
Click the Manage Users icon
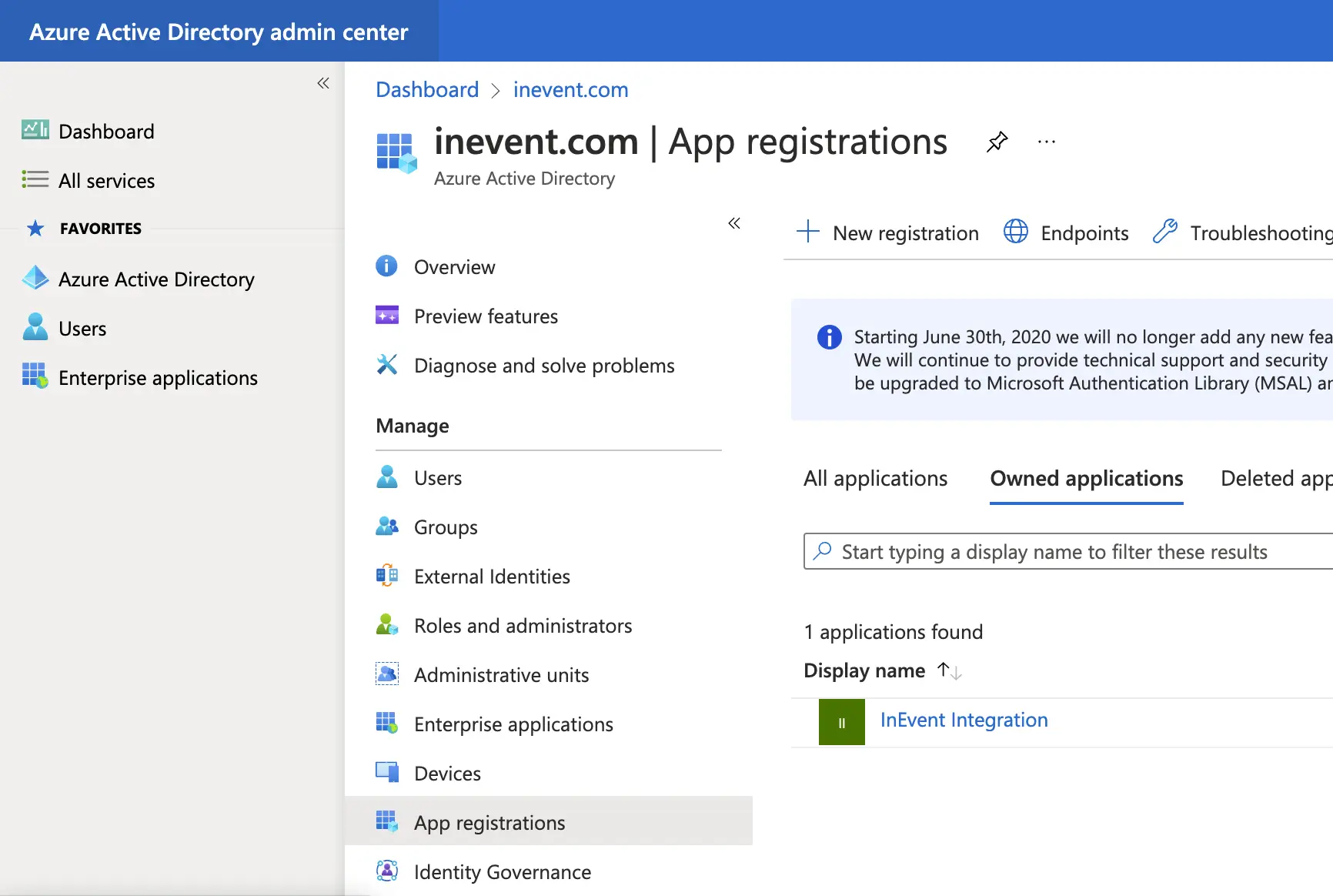(x=386, y=476)
